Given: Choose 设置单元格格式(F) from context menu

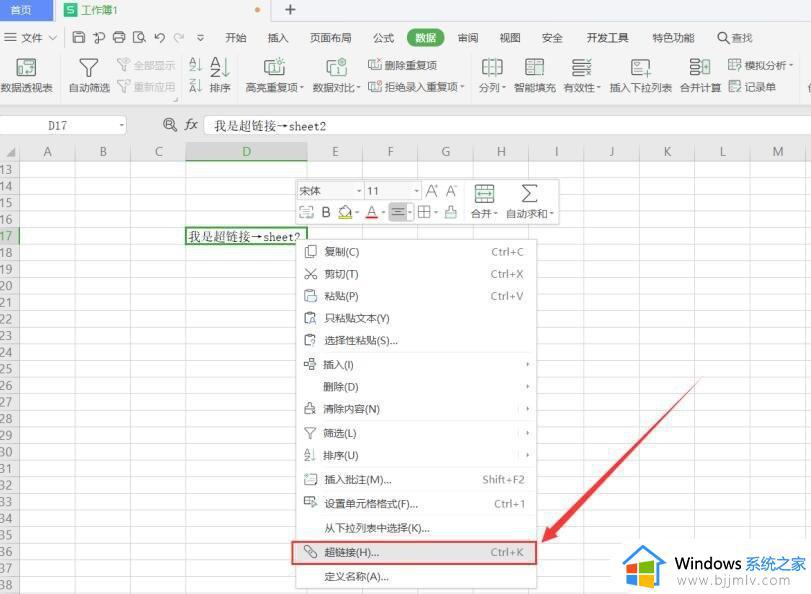Looking at the screenshot, I should (x=416, y=503).
